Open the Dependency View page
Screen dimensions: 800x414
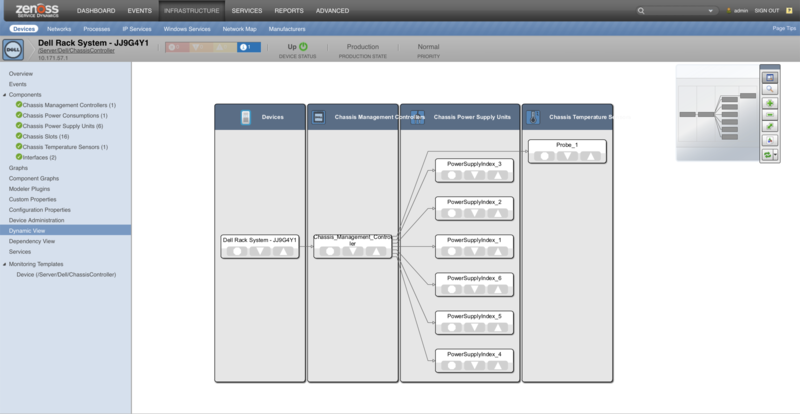coord(32,241)
